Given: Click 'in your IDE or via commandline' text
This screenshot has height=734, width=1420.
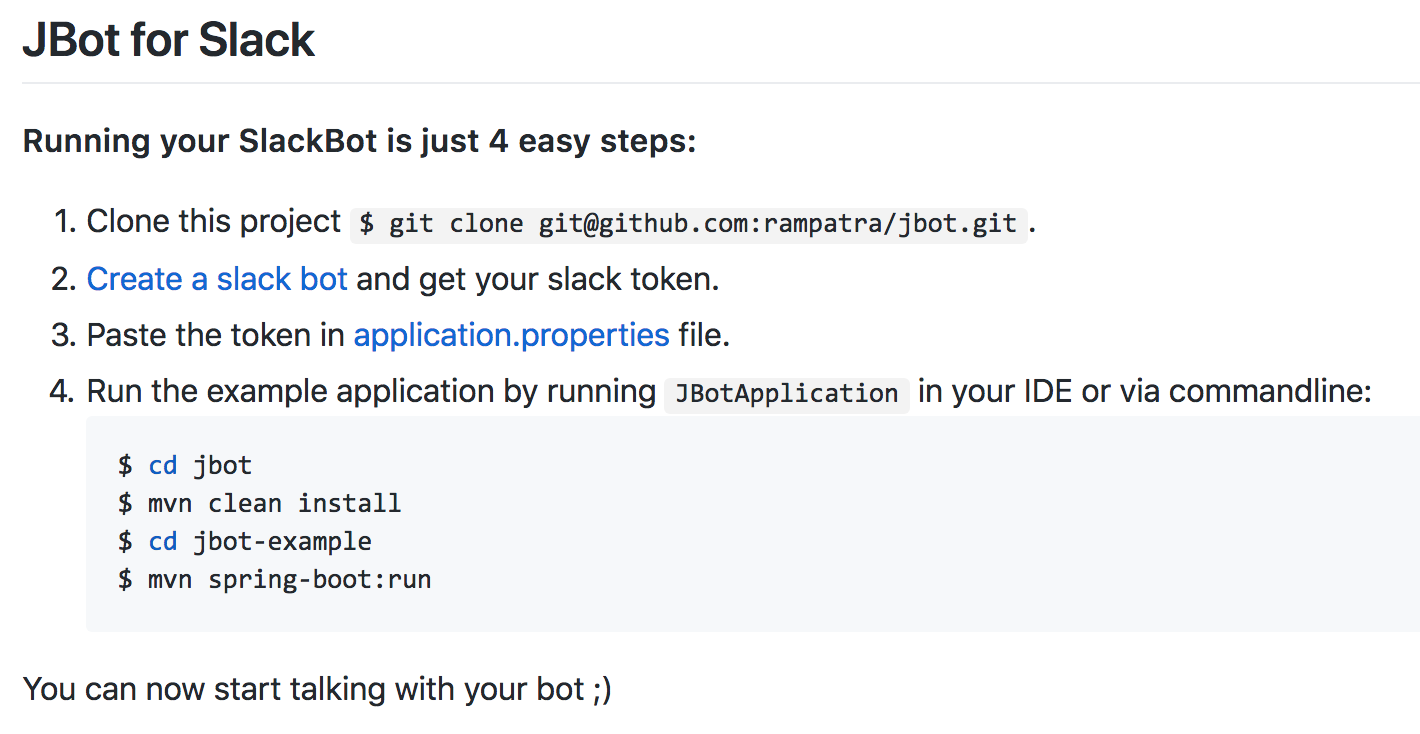Looking at the screenshot, I should click(x=1145, y=391).
